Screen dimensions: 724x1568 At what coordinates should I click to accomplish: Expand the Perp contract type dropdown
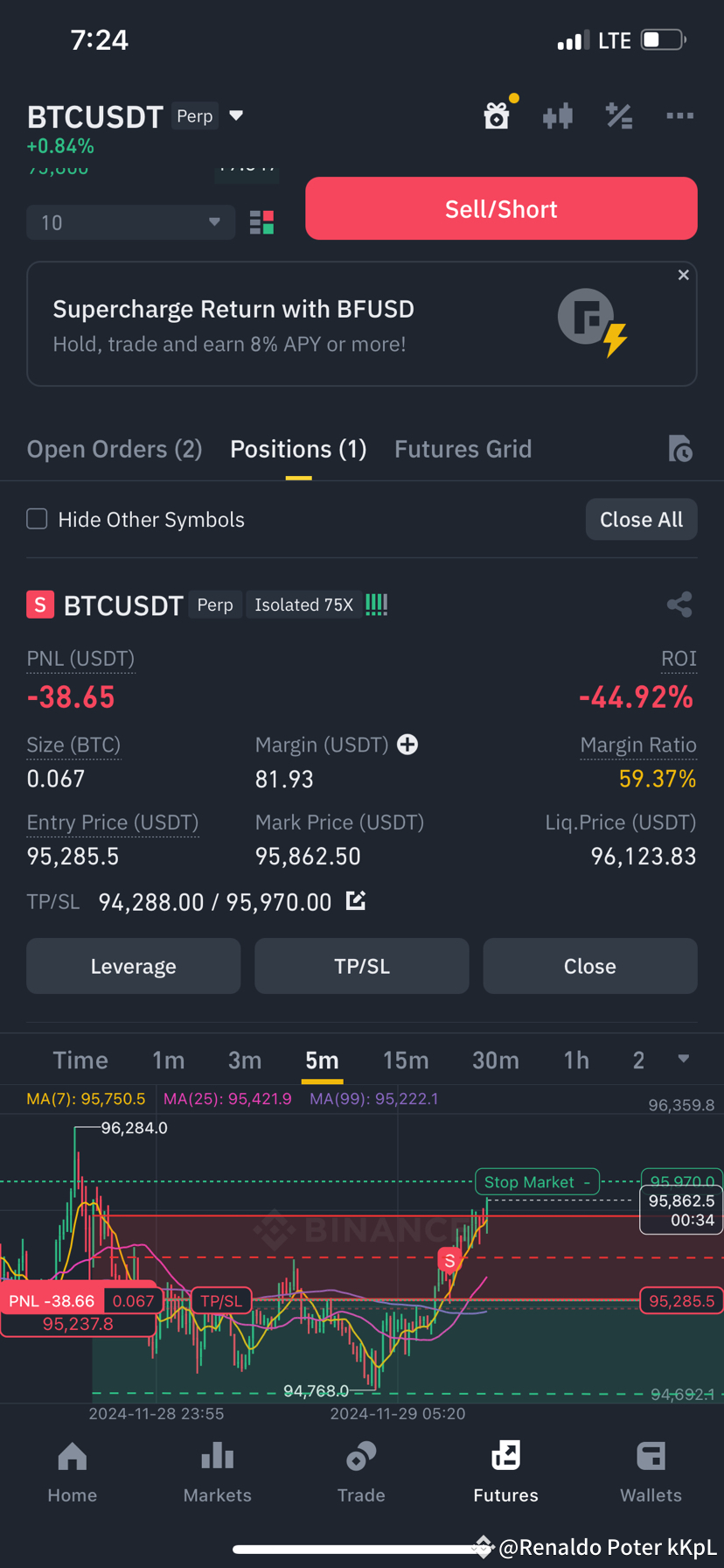click(x=236, y=115)
